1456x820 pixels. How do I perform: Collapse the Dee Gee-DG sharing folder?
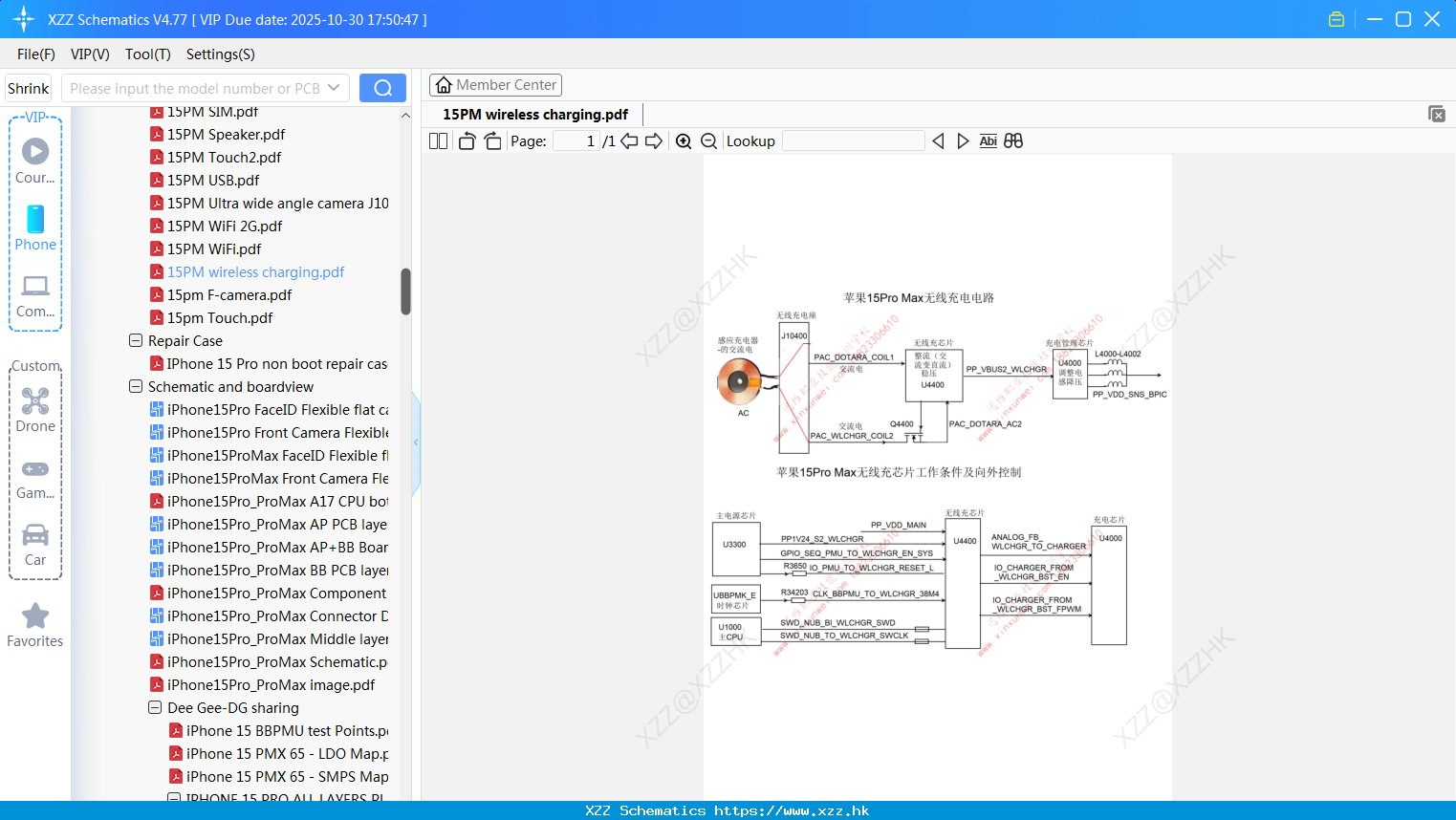tap(155, 708)
